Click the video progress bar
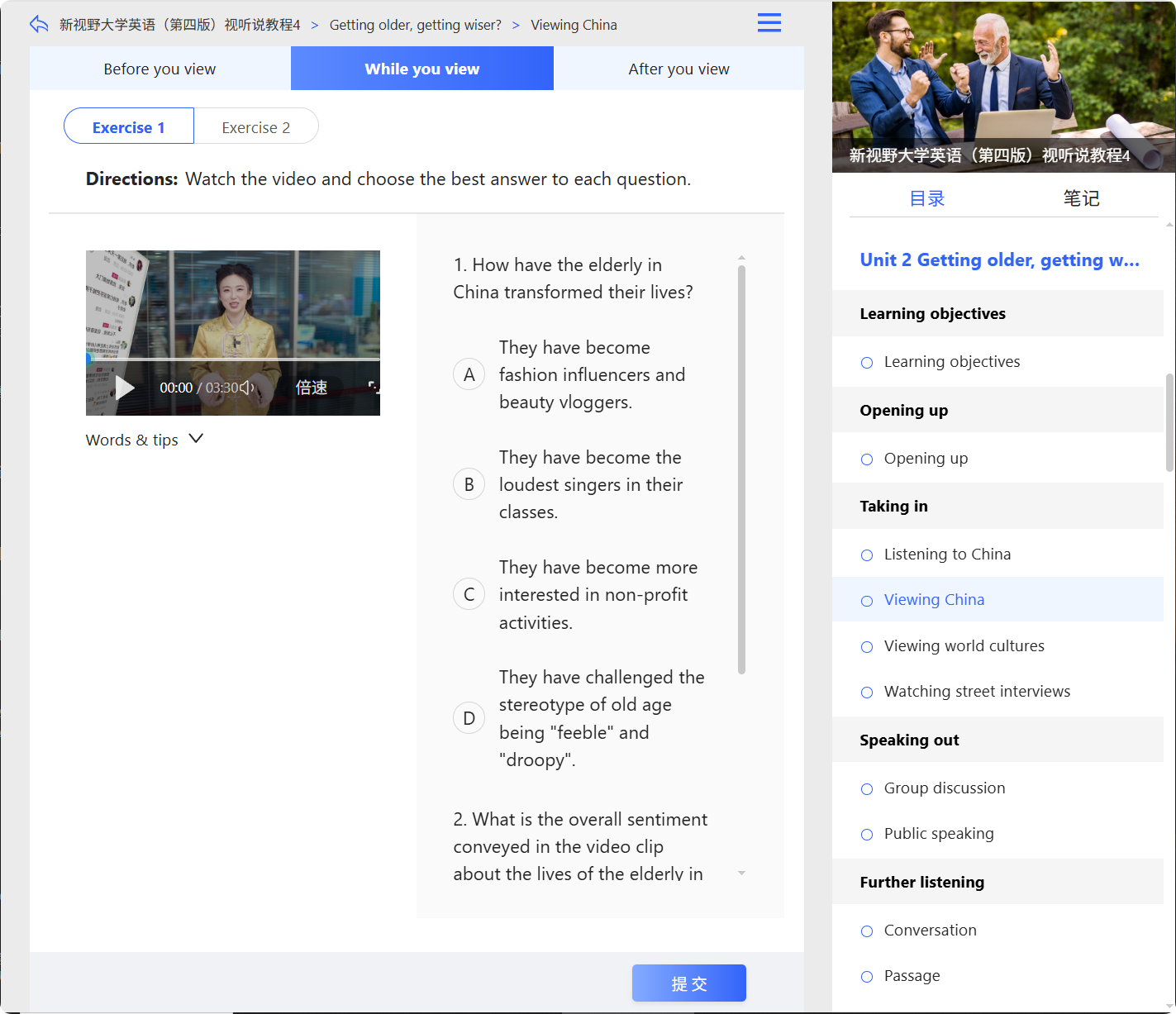The height and width of the screenshot is (1014, 1176). [233, 359]
